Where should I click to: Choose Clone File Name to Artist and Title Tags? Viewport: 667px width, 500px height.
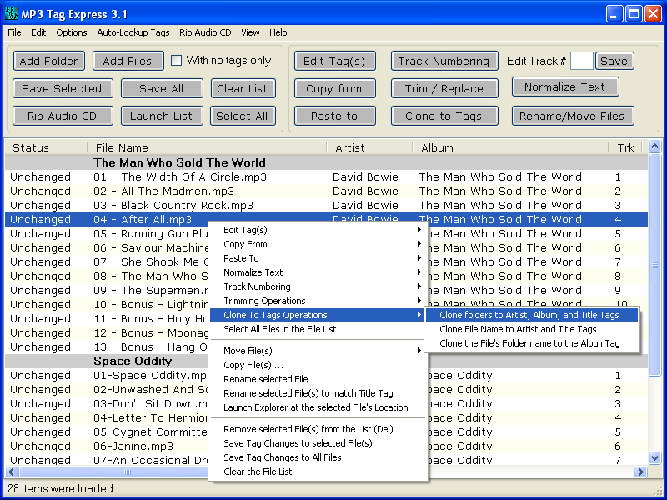pos(532,329)
